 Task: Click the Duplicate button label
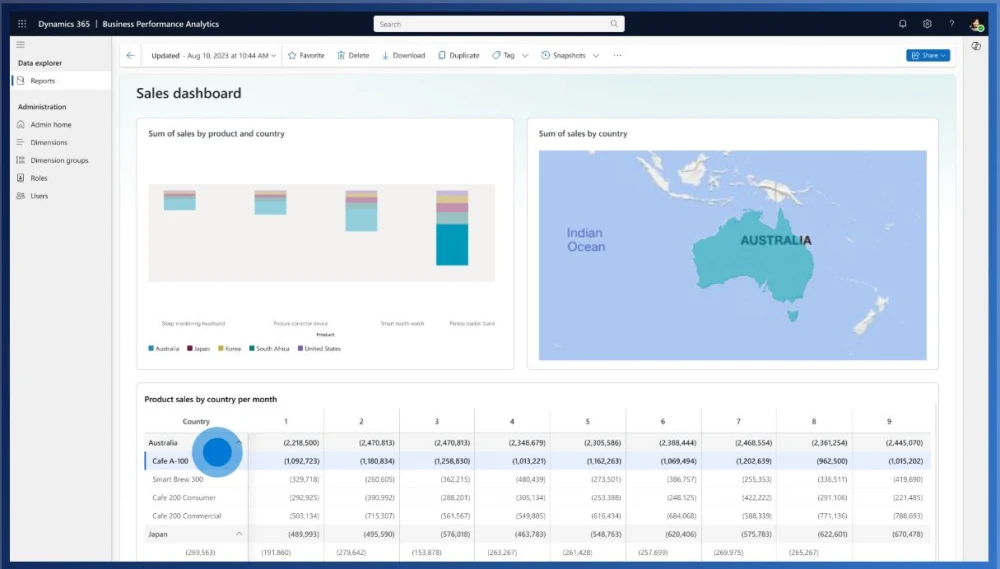coord(464,55)
